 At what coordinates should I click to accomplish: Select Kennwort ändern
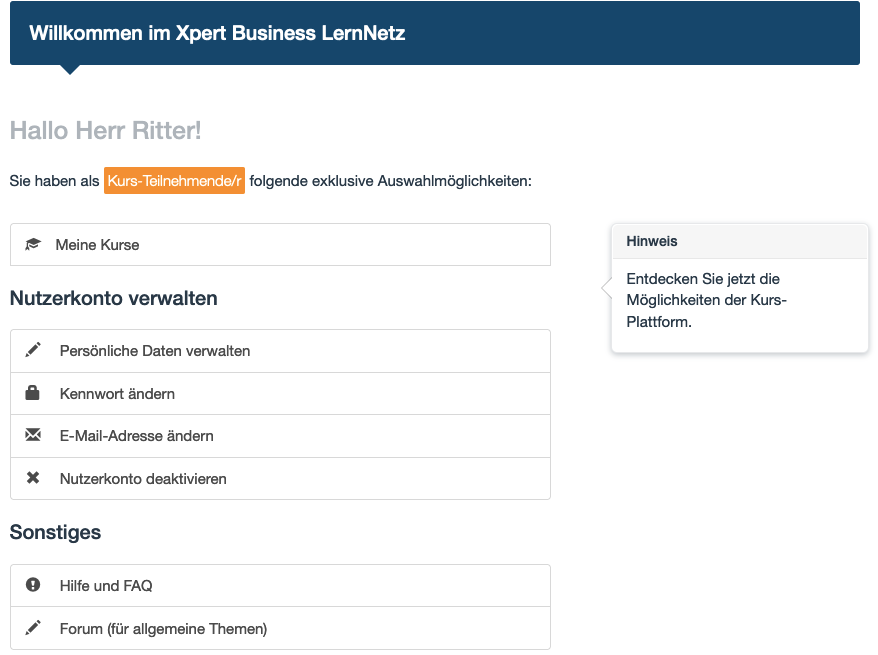[281, 394]
